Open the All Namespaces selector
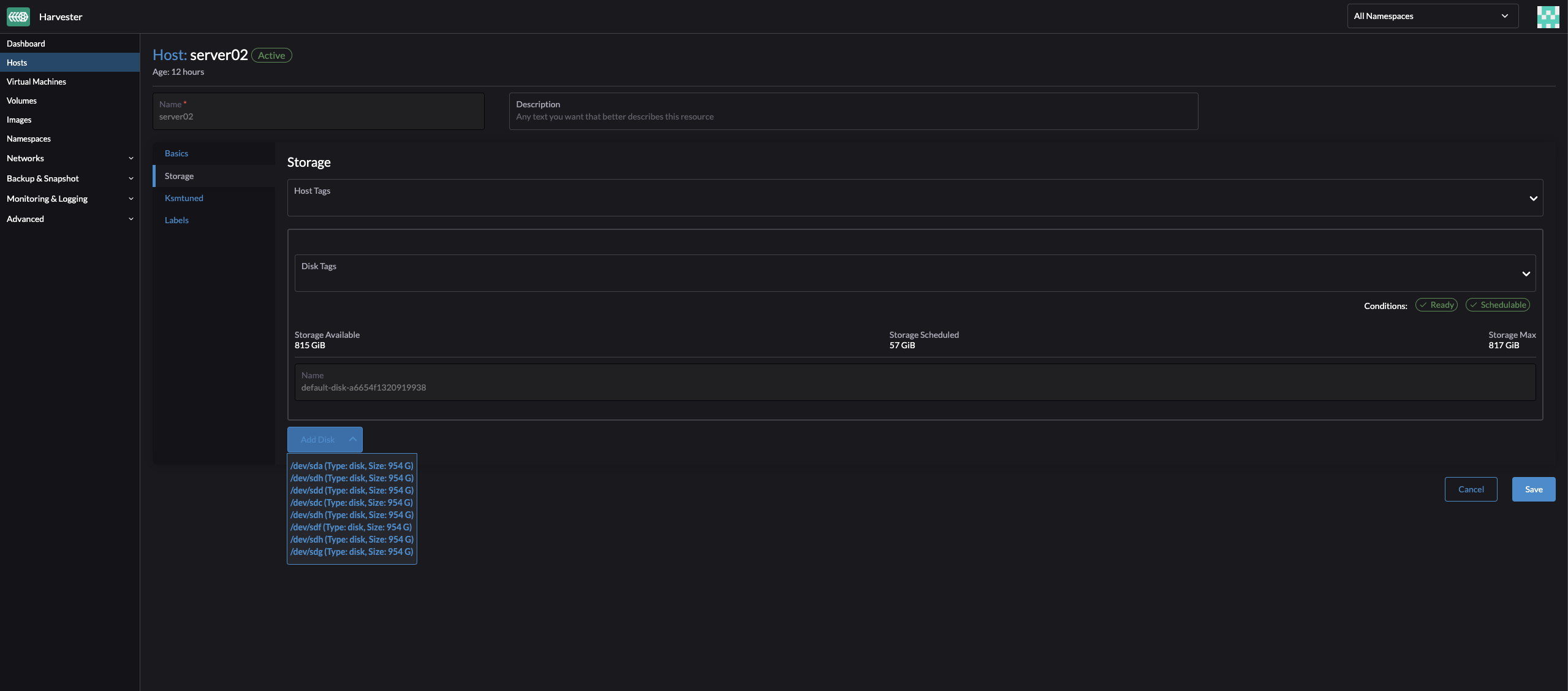 click(1432, 15)
